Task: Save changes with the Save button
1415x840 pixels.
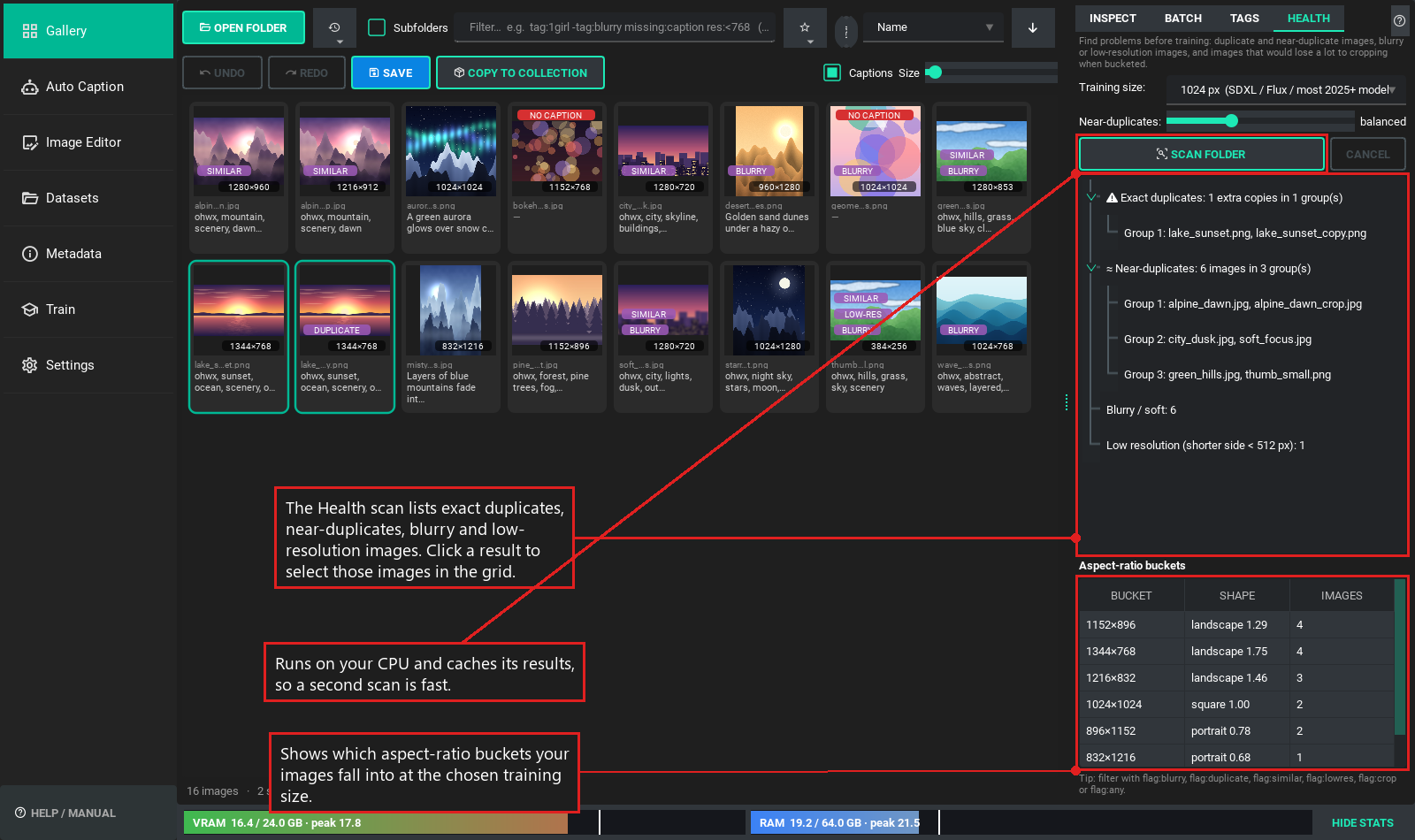Action: click(x=391, y=73)
